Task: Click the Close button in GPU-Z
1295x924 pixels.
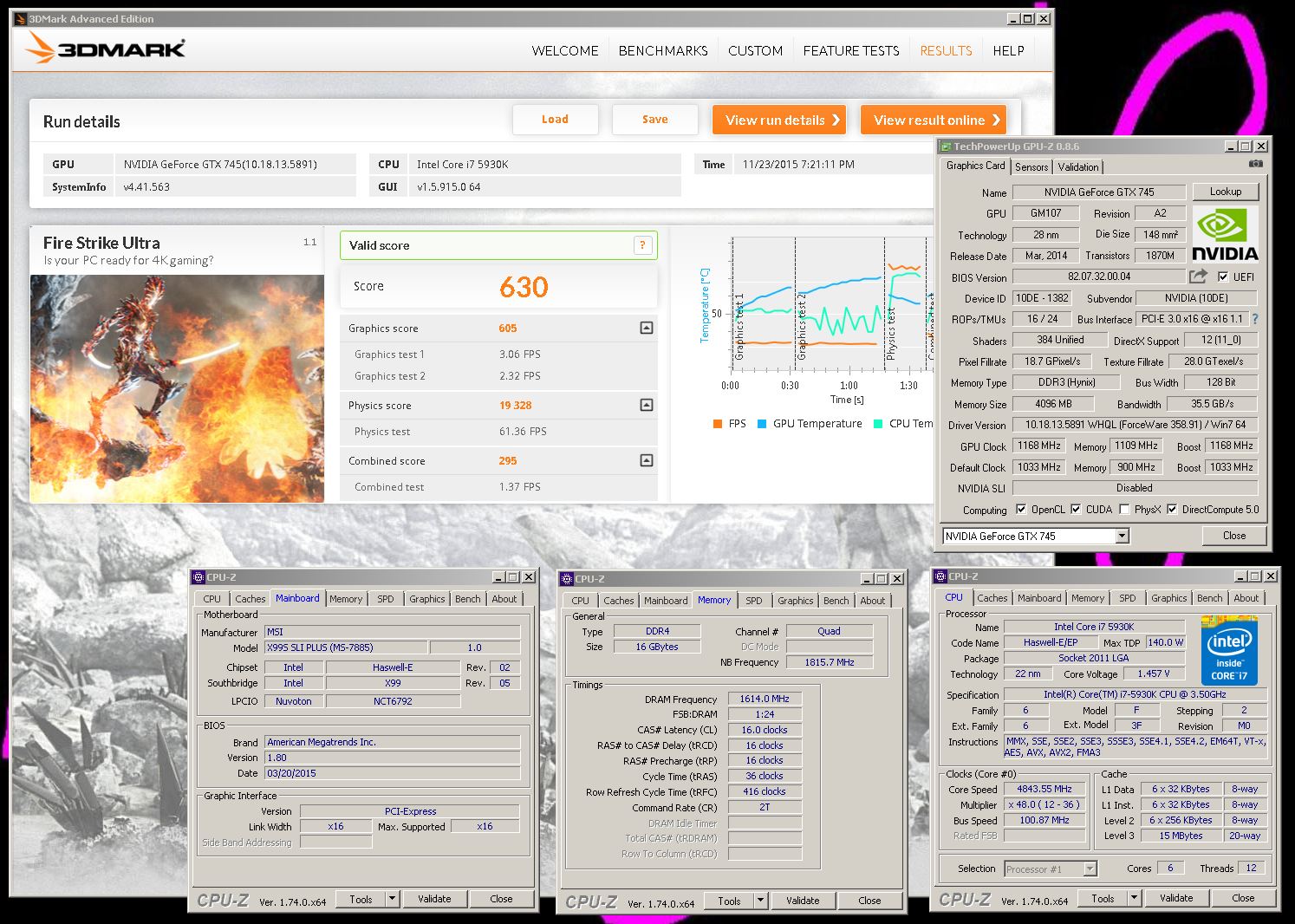Action: [x=1234, y=536]
